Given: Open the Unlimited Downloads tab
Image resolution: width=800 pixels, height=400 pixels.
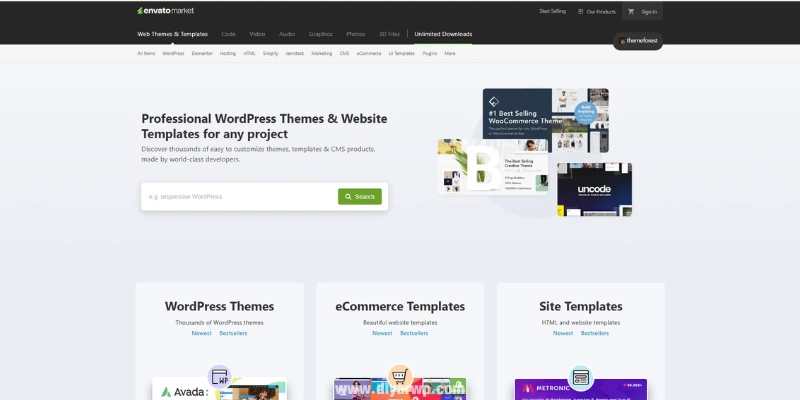Looking at the screenshot, I should [443, 34].
